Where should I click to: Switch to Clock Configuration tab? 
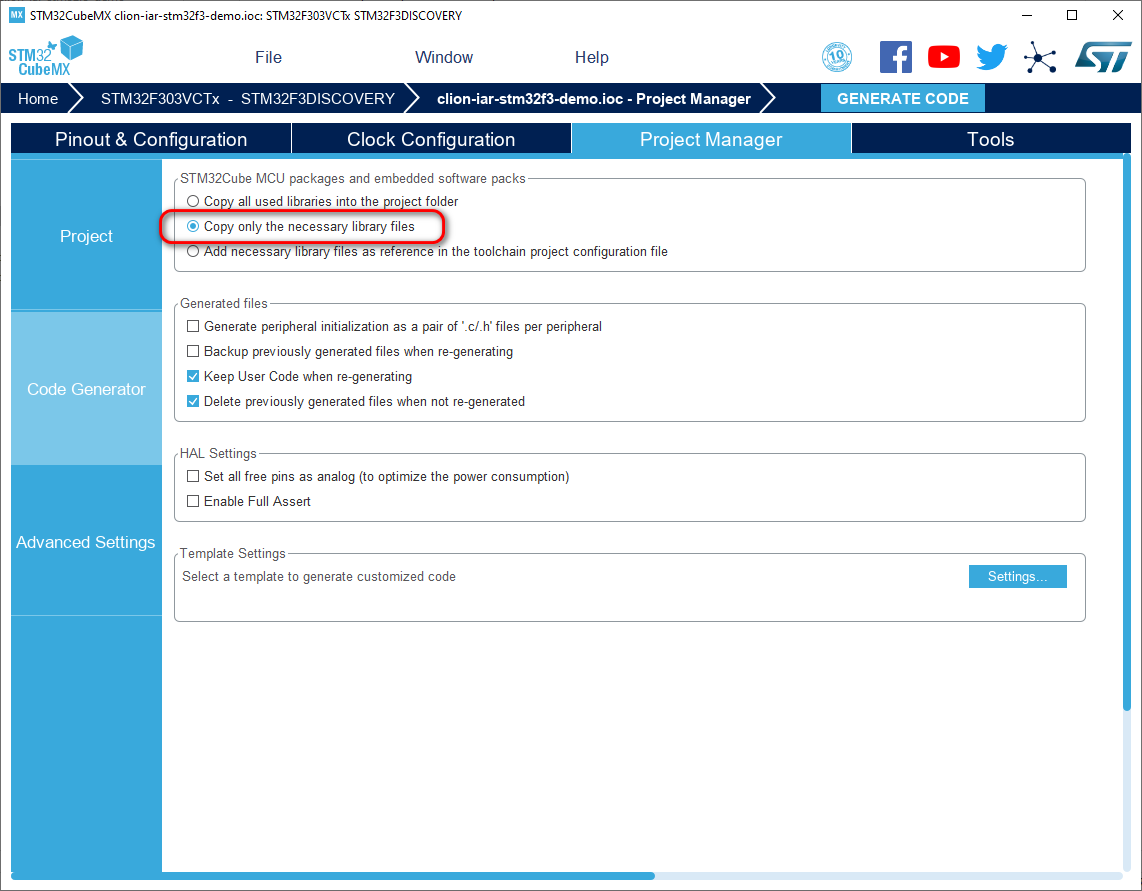(x=431, y=139)
